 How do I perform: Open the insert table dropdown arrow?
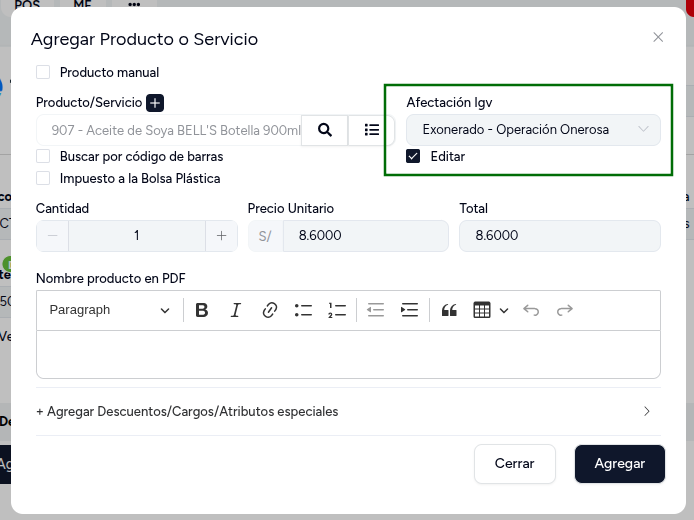[x=504, y=310]
